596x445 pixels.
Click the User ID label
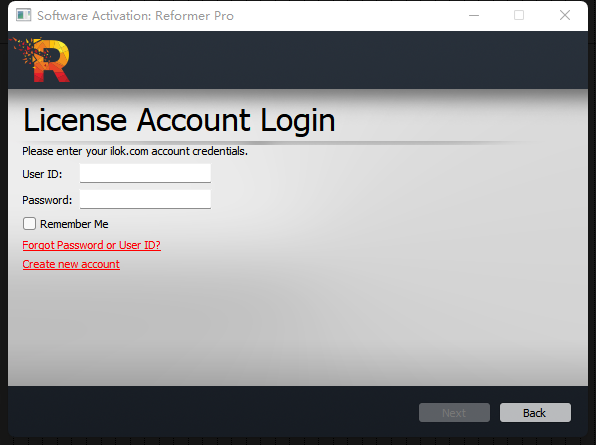click(x=42, y=174)
